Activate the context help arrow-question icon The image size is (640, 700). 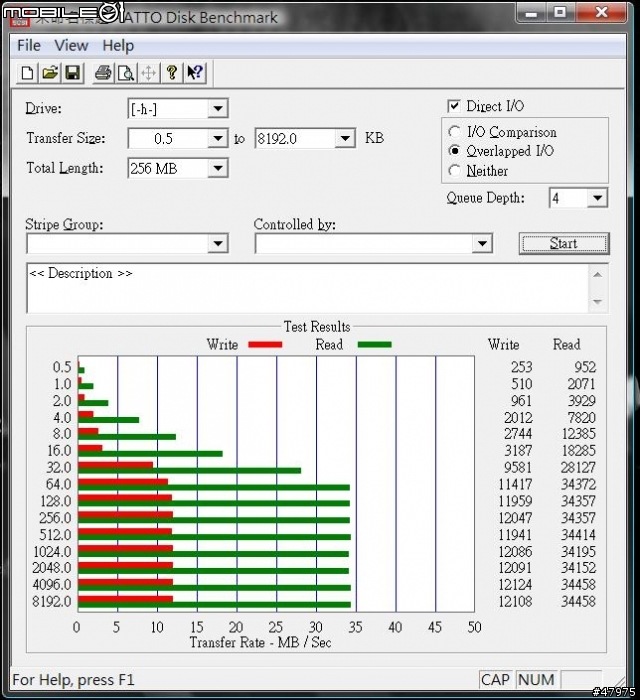pos(195,73)
